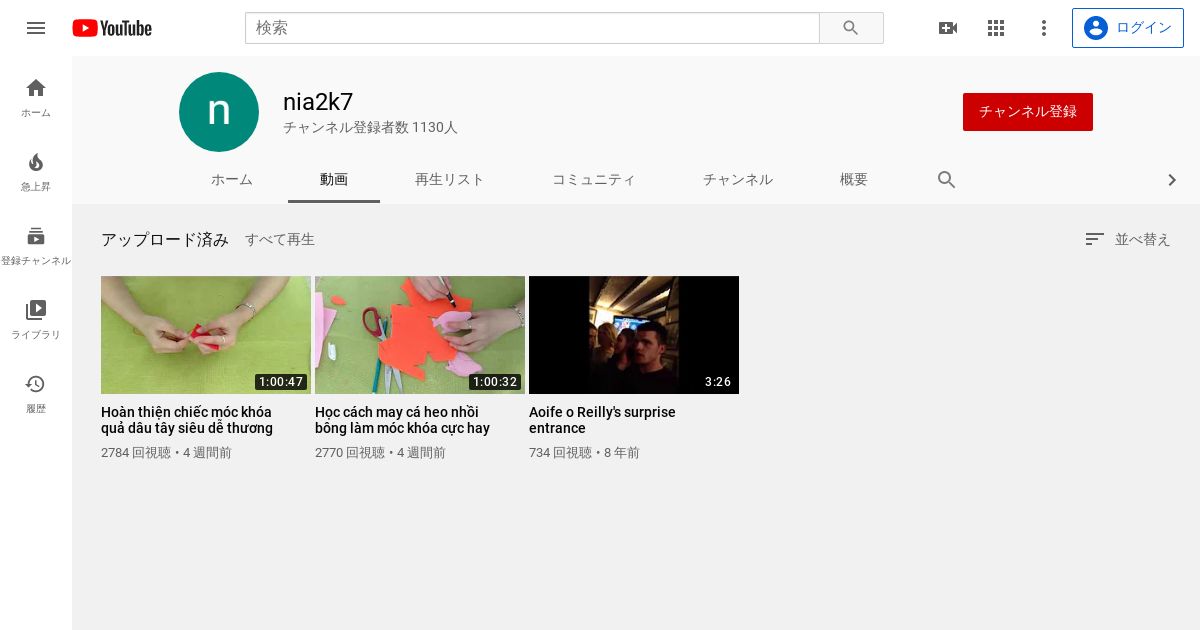Click the '2784 回視聴' view count text
This screenshot has height=630, width=1200.
pos(136,453)
